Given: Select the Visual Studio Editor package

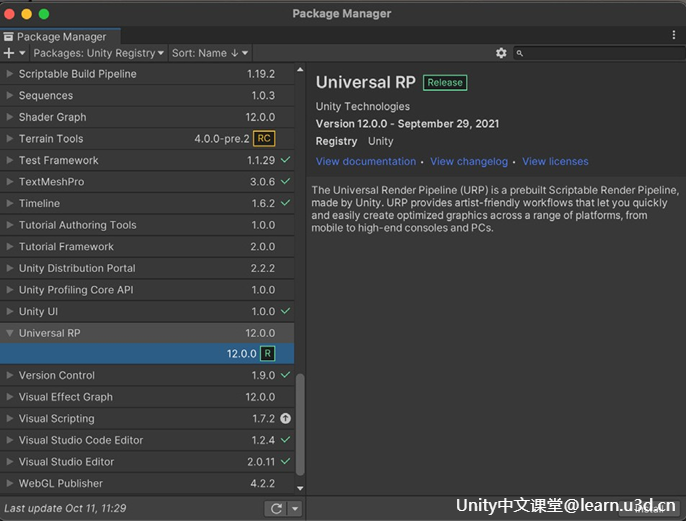Looking at the screenshot, I should [x=147, y=462].
